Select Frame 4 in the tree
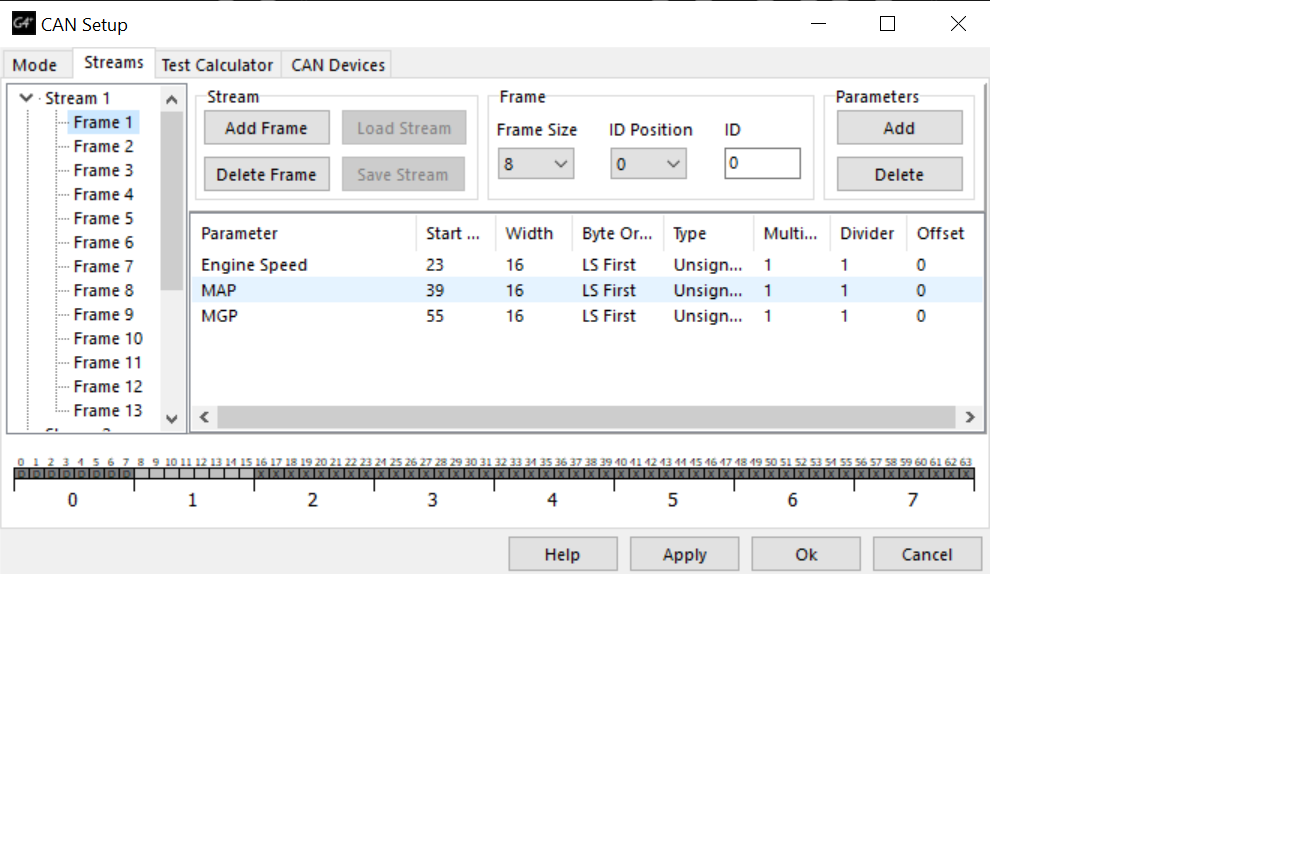1296x864 pixels. tap(103, 194)
